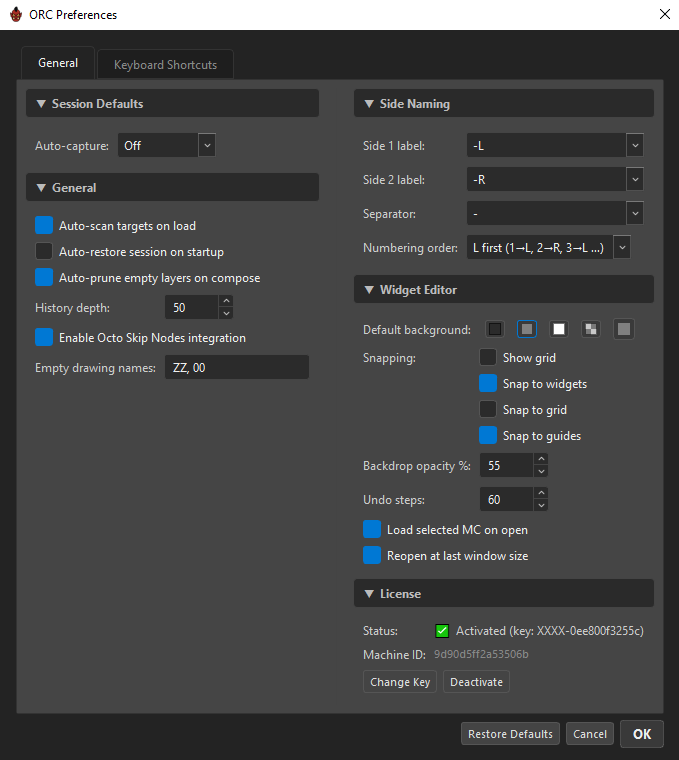Image resolution: width=679 pixels, height=760 pixels.
Task: Select the light gray default background swatch
Action: click(624, 330)
